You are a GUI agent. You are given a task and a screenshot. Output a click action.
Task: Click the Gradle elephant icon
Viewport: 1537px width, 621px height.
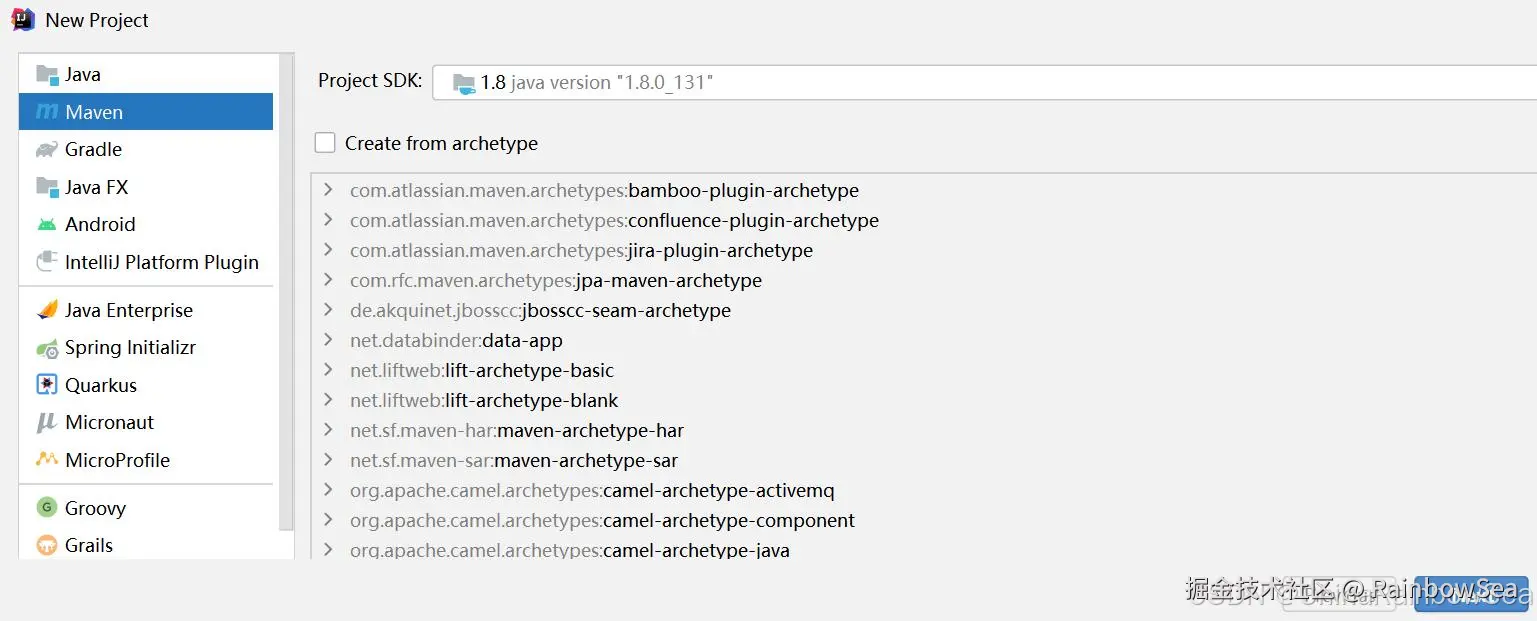(47, 150)
